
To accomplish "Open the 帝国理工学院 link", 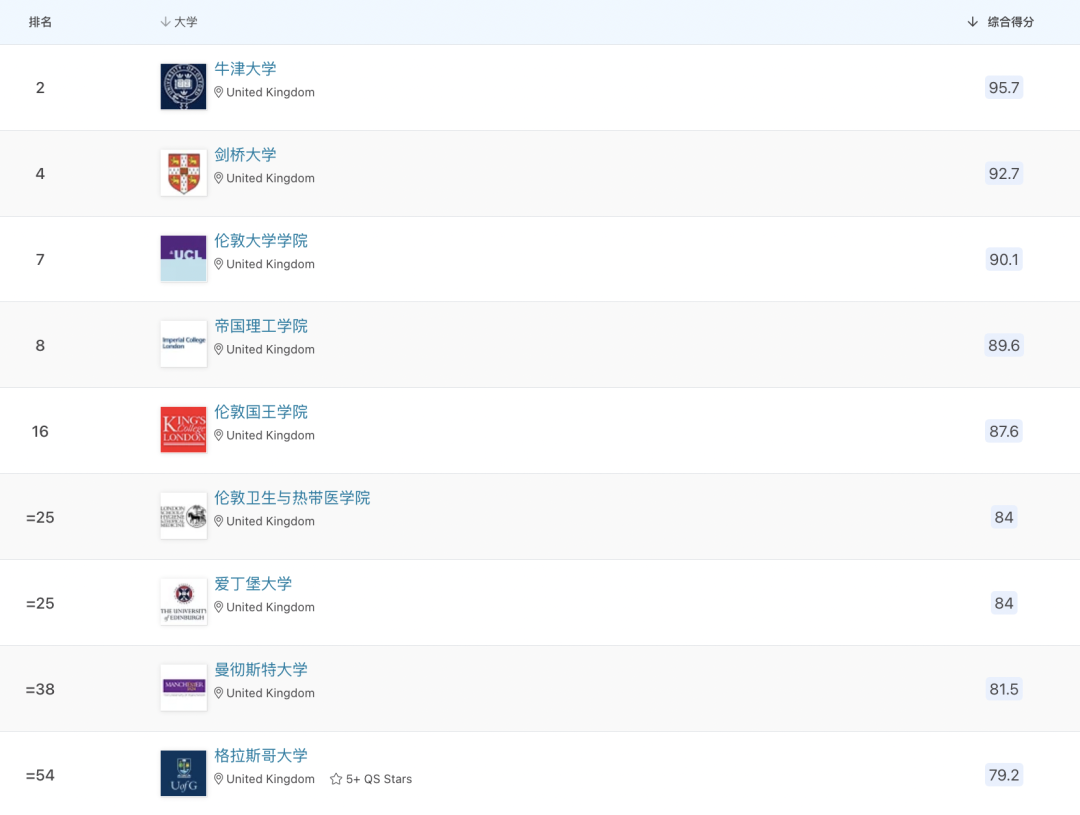I will (261, 326).
